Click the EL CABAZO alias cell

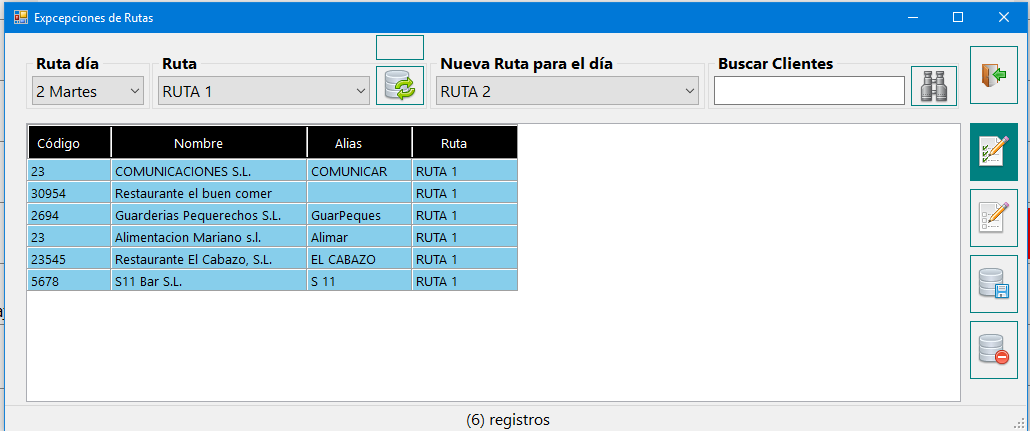[359, 259]
